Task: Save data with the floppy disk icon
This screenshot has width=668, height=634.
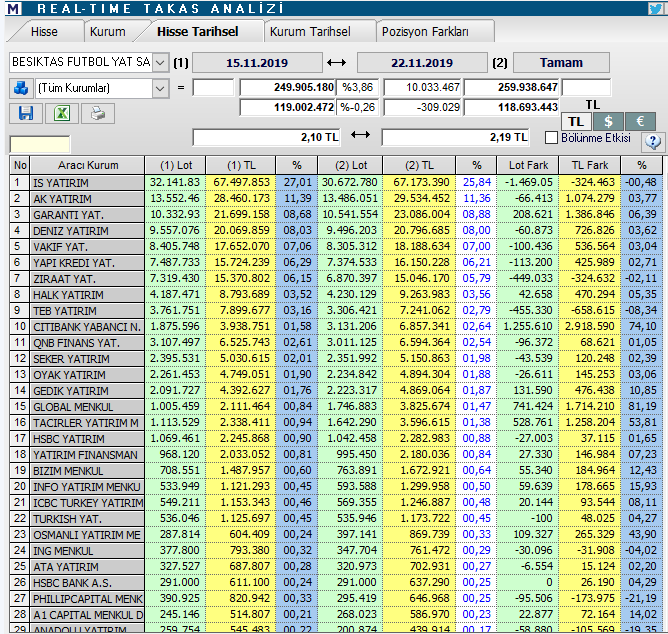Action: (x=26, y=113)
